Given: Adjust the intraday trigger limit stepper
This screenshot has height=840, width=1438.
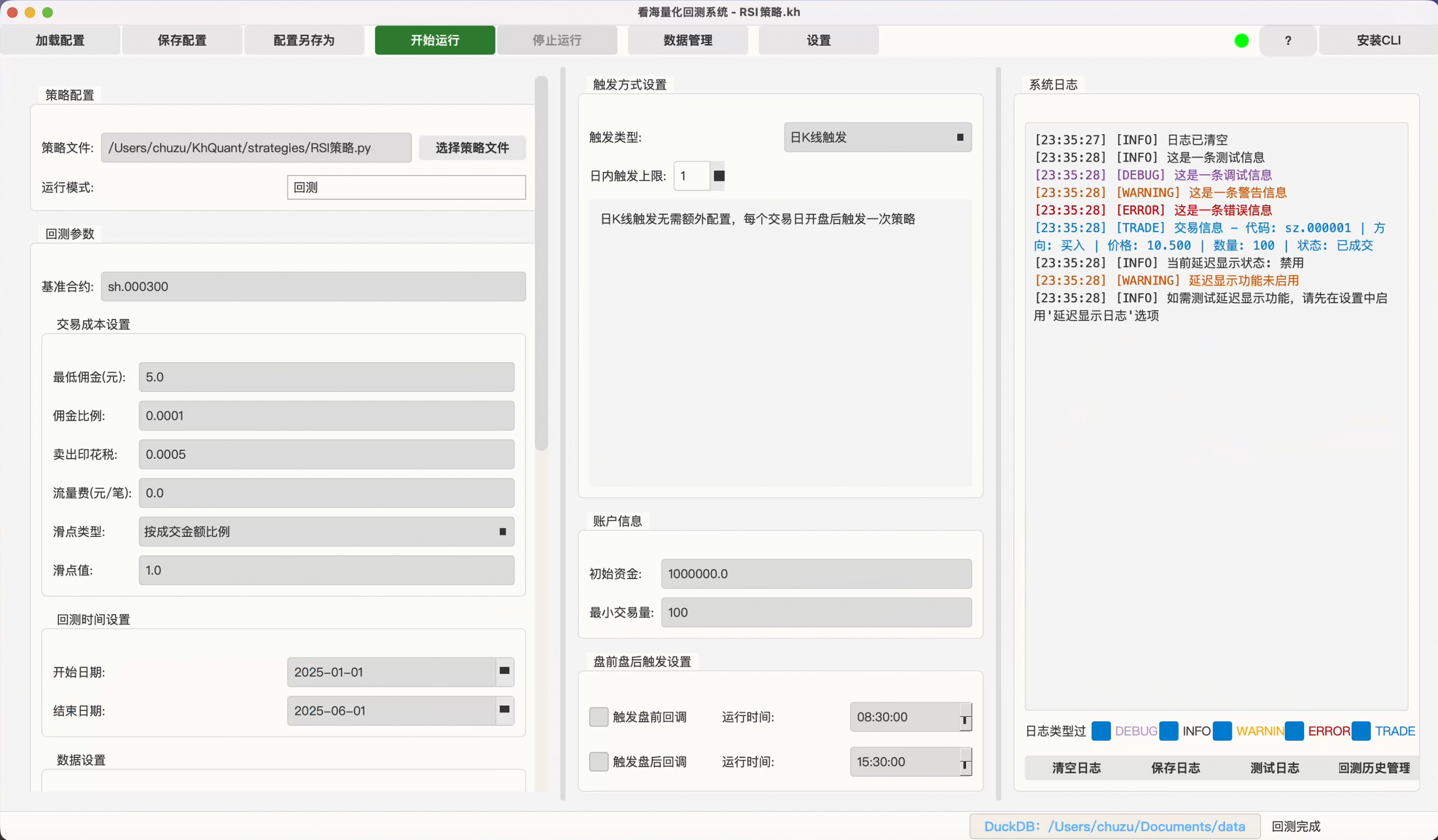Looking at the screenshot, I should 718,176.
